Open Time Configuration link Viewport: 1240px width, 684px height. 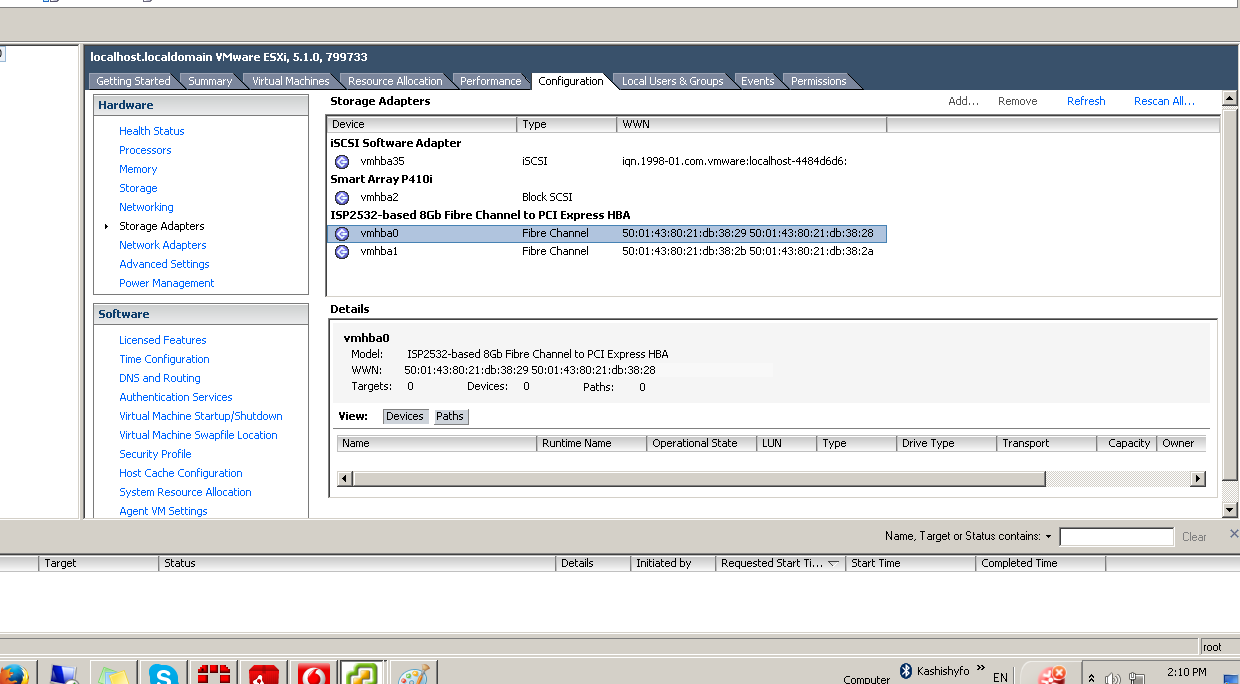coord(164,359)
